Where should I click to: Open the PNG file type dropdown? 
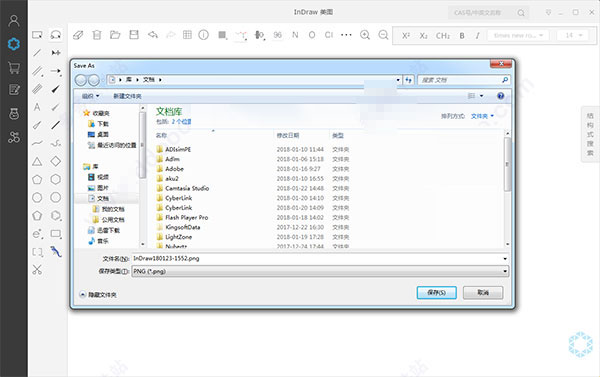[320, 271]
